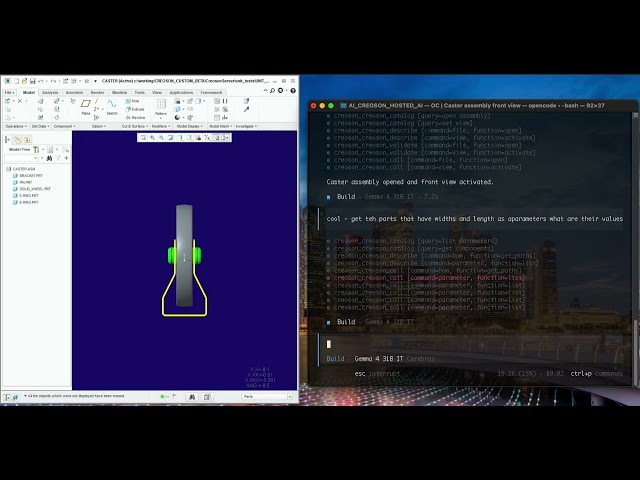Expand the Get Data group dropdown
Image resolution: width=640 pixels, height=480 pixels.
[x=40, y=127]
